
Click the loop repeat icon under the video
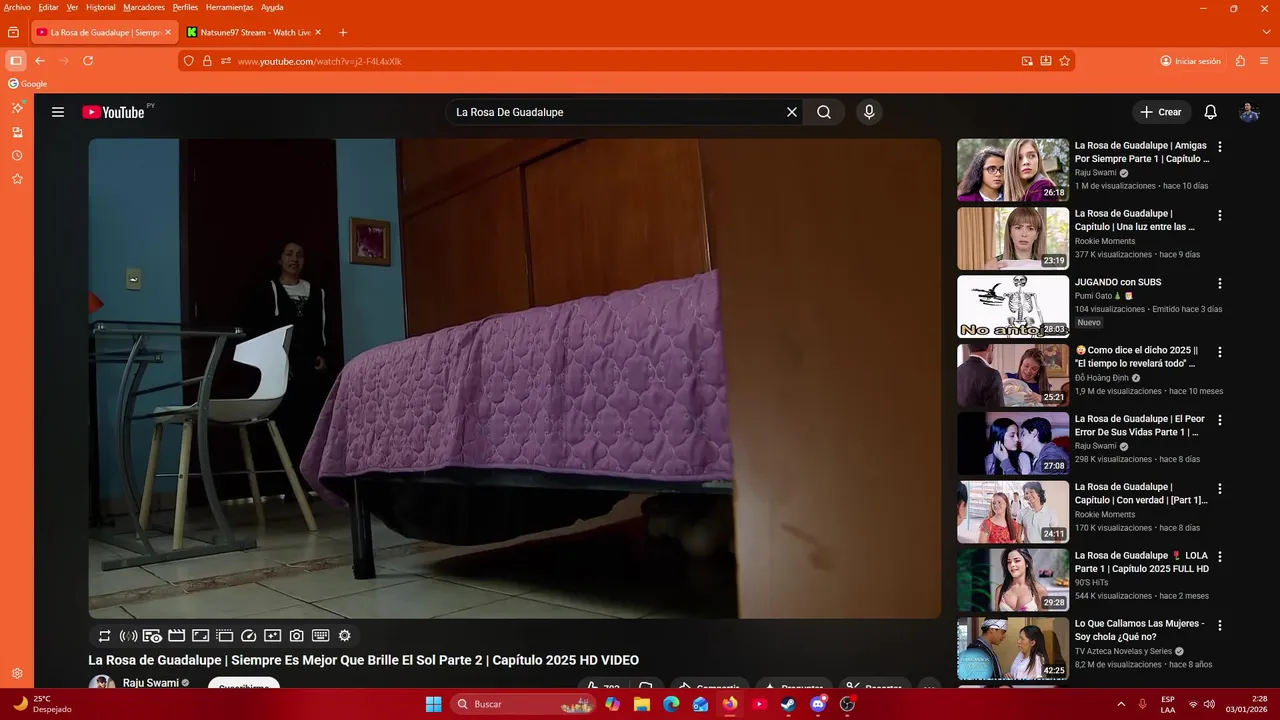coord(104,636)
